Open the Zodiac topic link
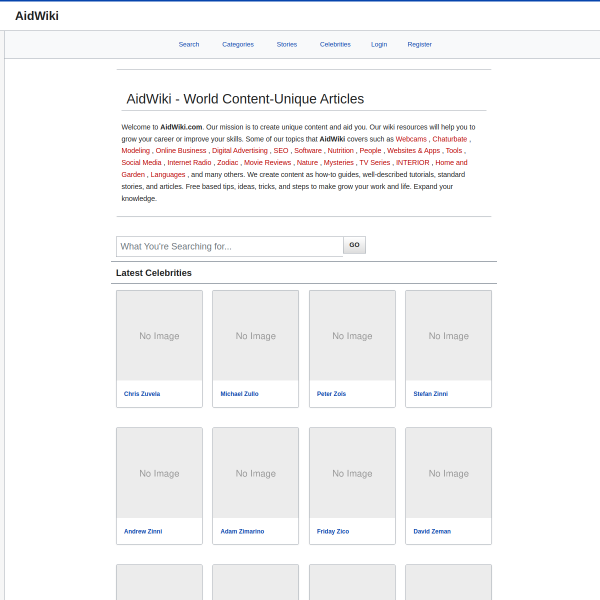The height and width of the screenshot is (600, 600). click(x=227, y=163)
